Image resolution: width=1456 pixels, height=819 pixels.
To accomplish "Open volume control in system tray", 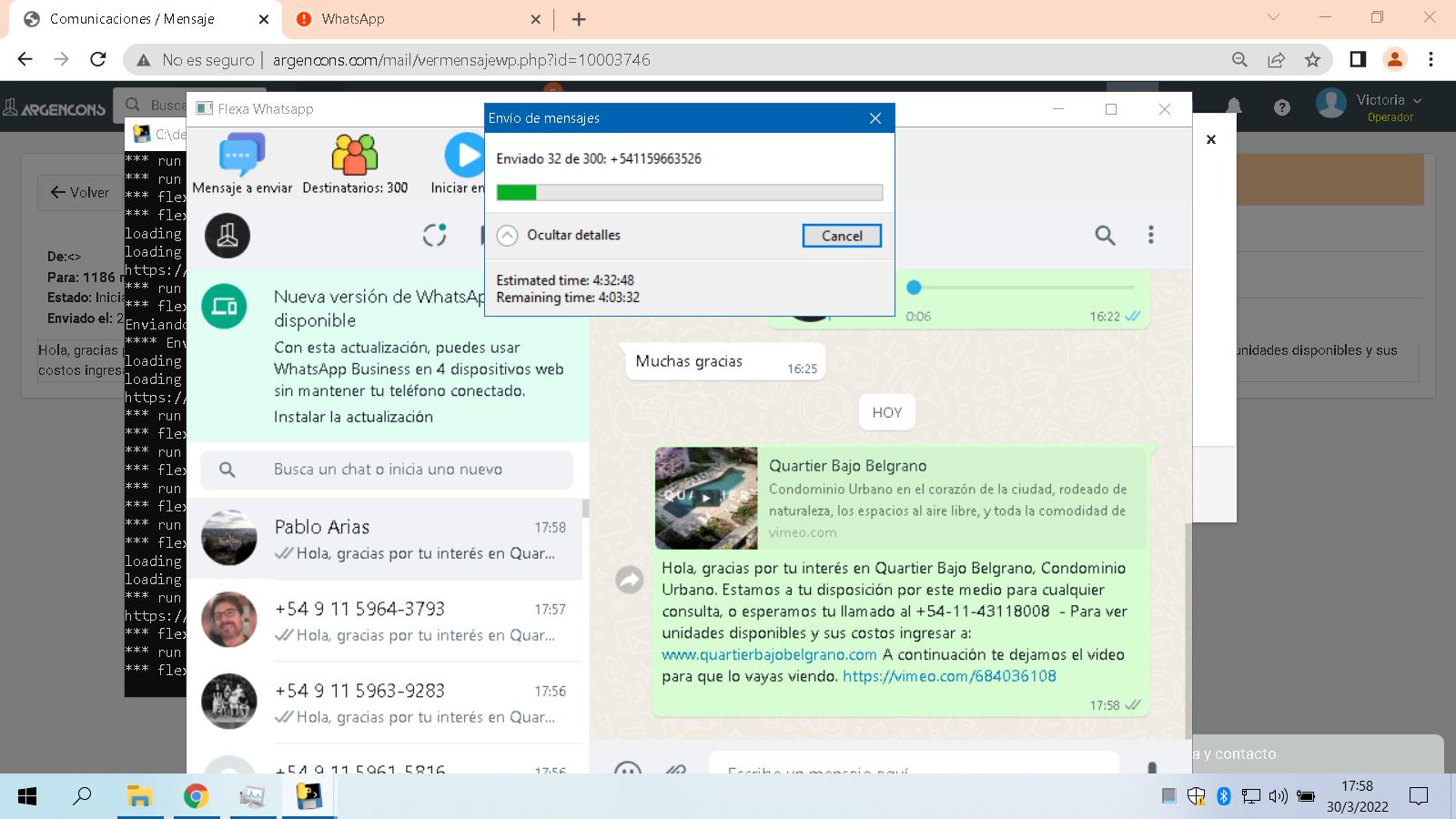I will 1278,796.
